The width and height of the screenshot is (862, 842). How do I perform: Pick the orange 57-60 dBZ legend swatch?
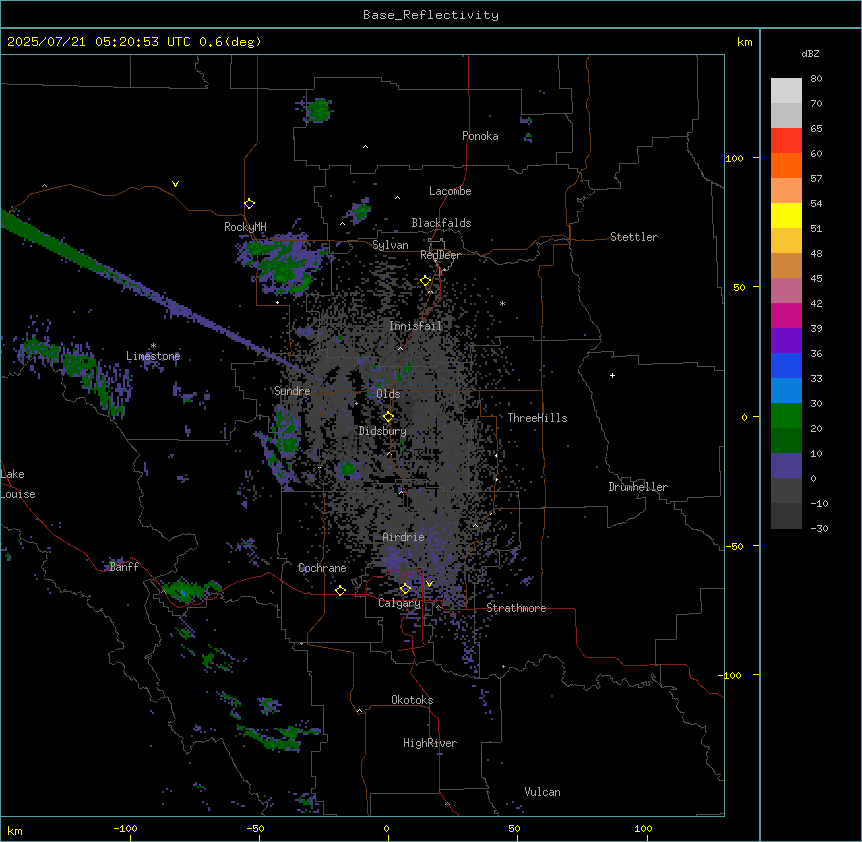[786, 165]
